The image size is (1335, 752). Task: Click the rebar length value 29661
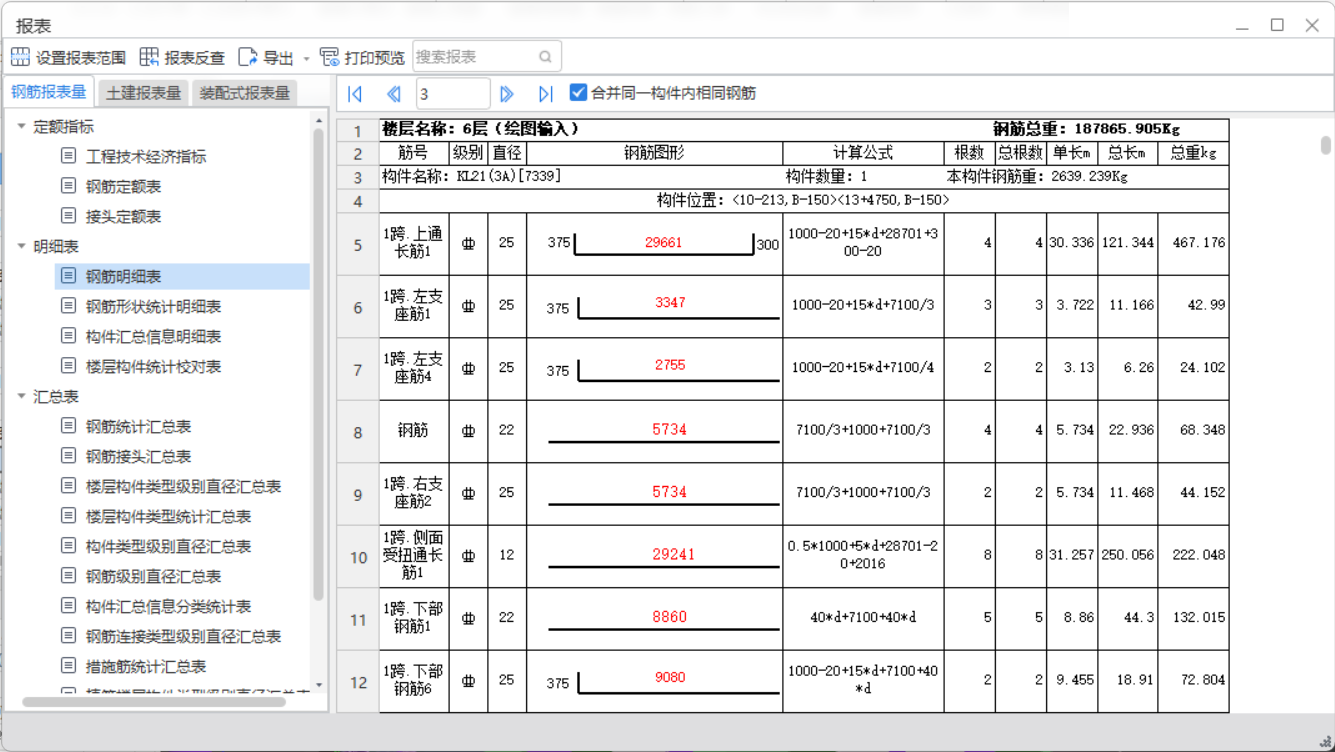coord(664,242)
